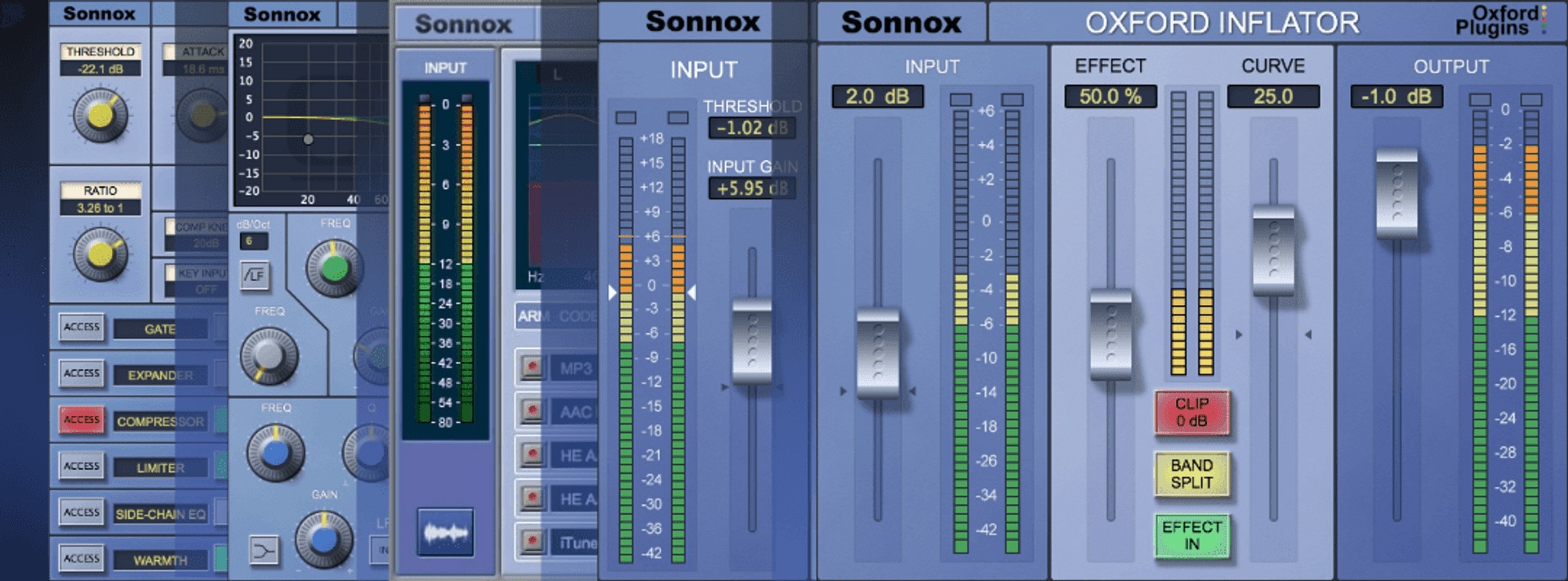This screenshot has height=581, width=1568.
Task: Toggle the BAND SPLIT button
Action: point(1192,474)
